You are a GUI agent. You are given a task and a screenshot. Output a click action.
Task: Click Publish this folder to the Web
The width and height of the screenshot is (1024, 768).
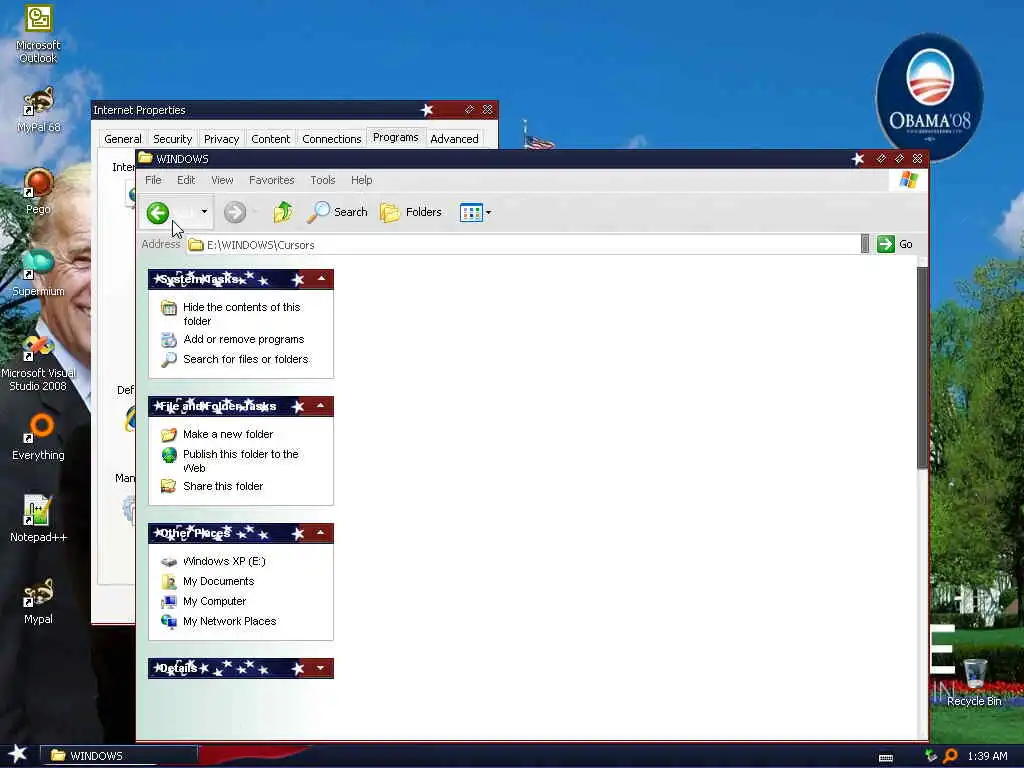[240, 461]
